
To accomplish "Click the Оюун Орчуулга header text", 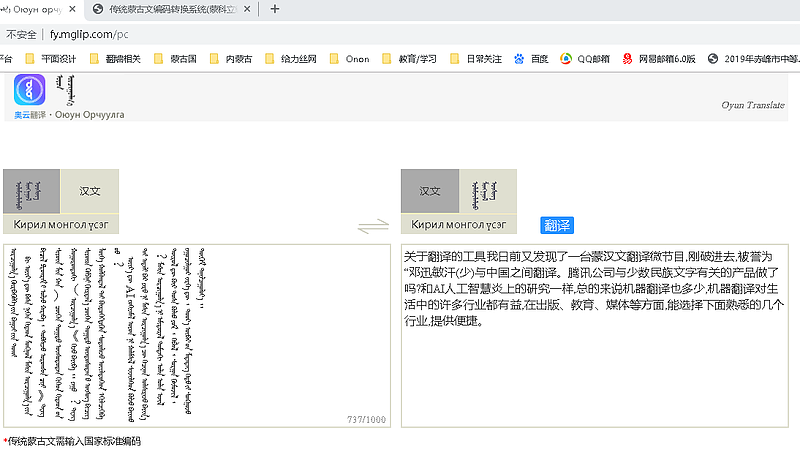I will point(89,115).
